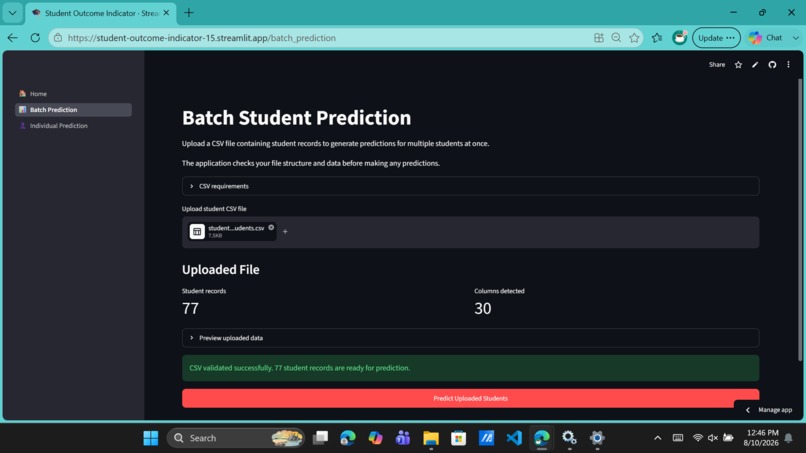Screen dimensions: 806x453
Task: Open notifications bell icon
Action: 789,438
